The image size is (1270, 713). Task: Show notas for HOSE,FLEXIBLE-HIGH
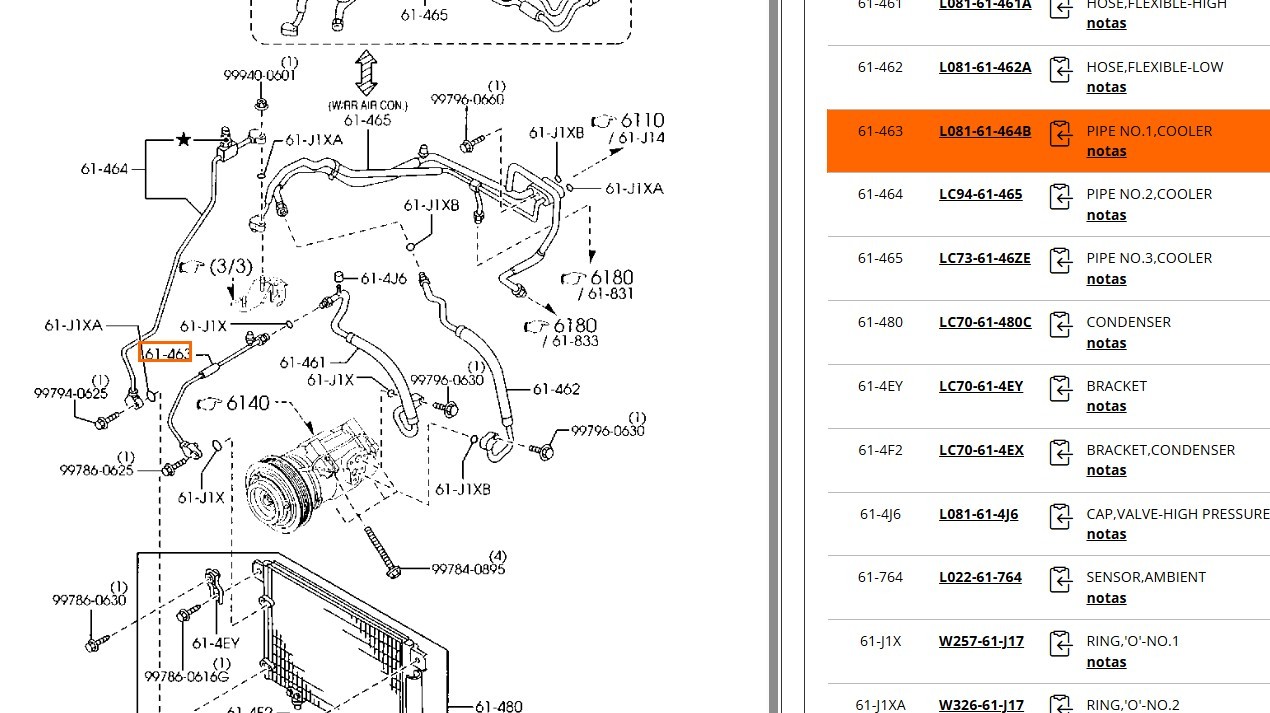[x=1106, y=23]
